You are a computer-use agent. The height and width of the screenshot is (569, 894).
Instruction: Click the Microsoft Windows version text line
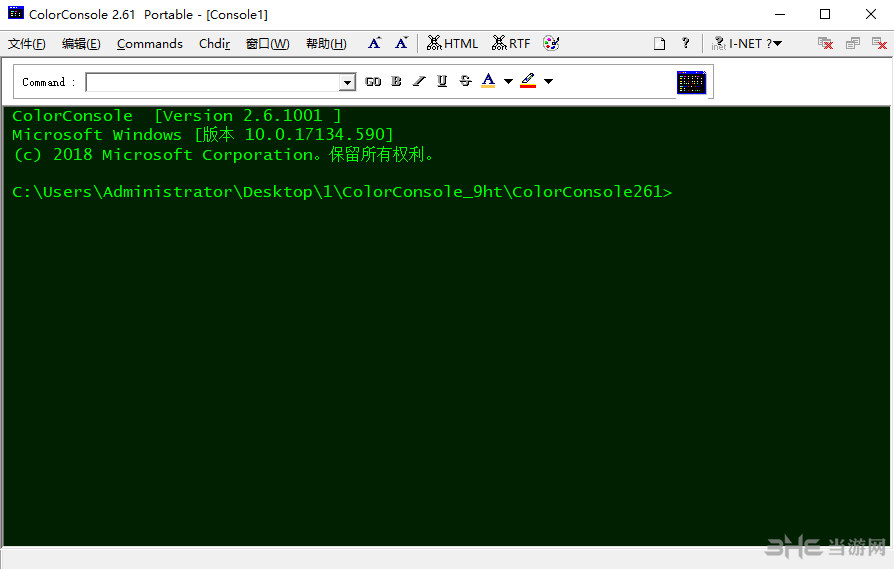[202, 135]
